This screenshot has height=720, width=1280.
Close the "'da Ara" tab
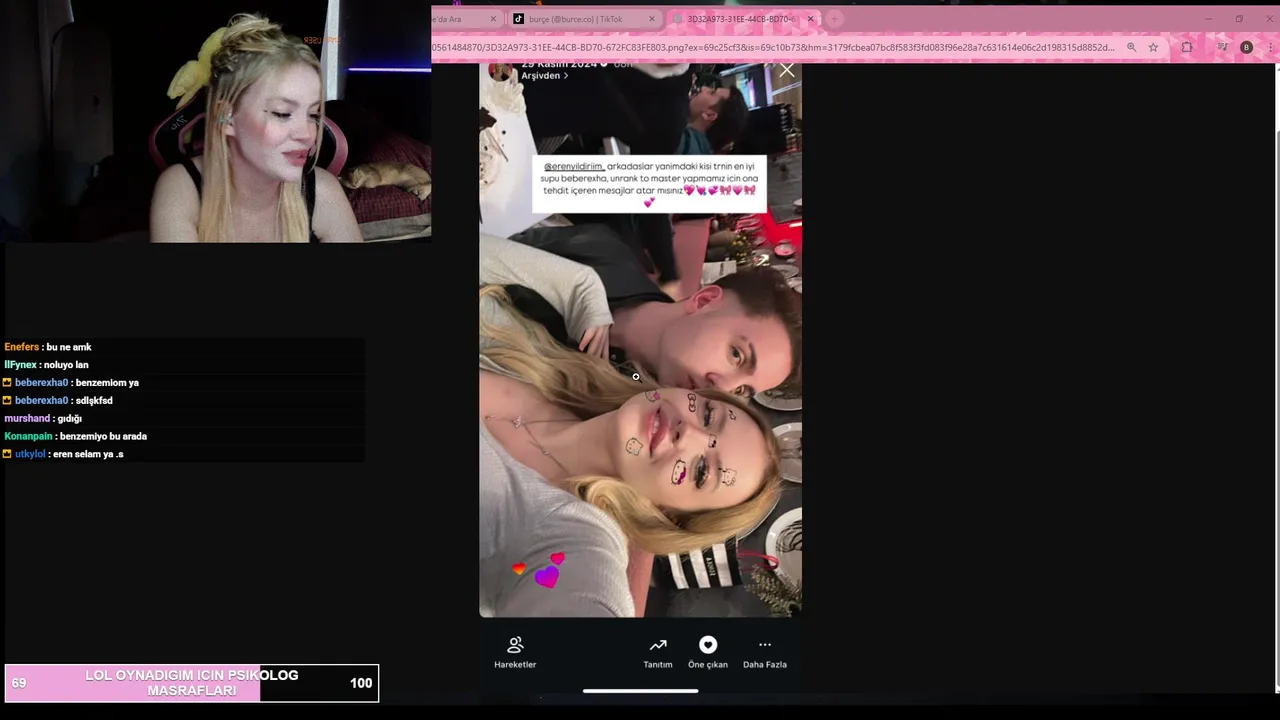(493, 19)
